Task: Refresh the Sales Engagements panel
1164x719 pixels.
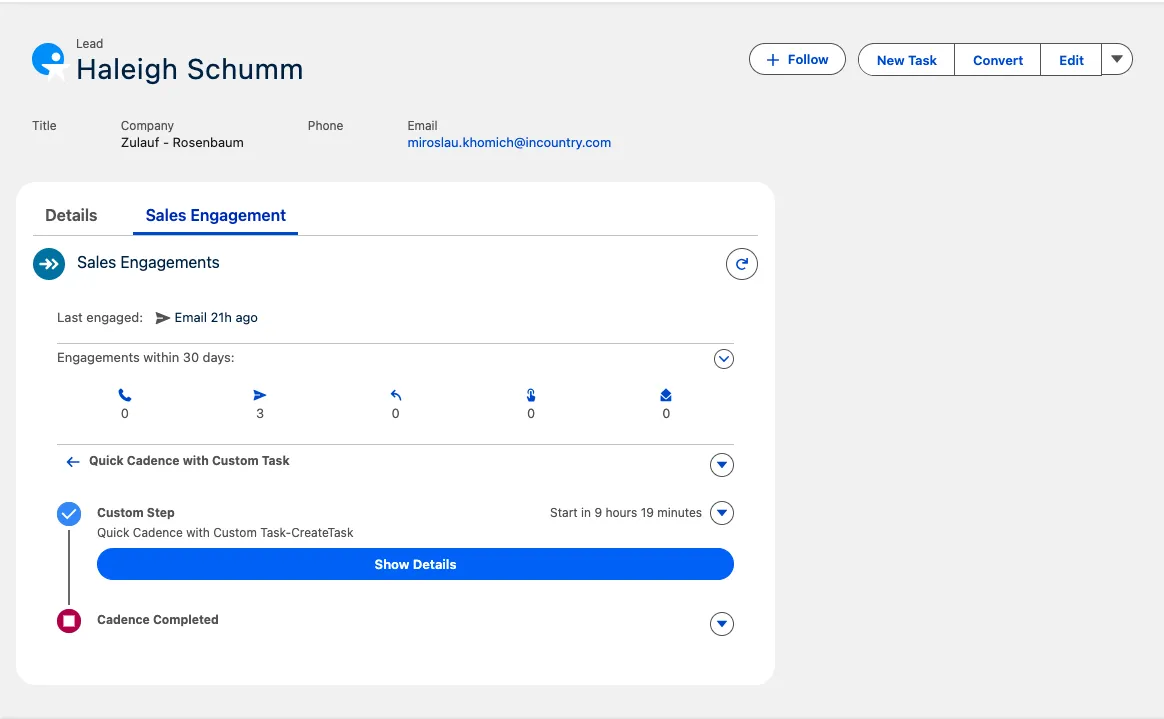Action: pos(741,264)
